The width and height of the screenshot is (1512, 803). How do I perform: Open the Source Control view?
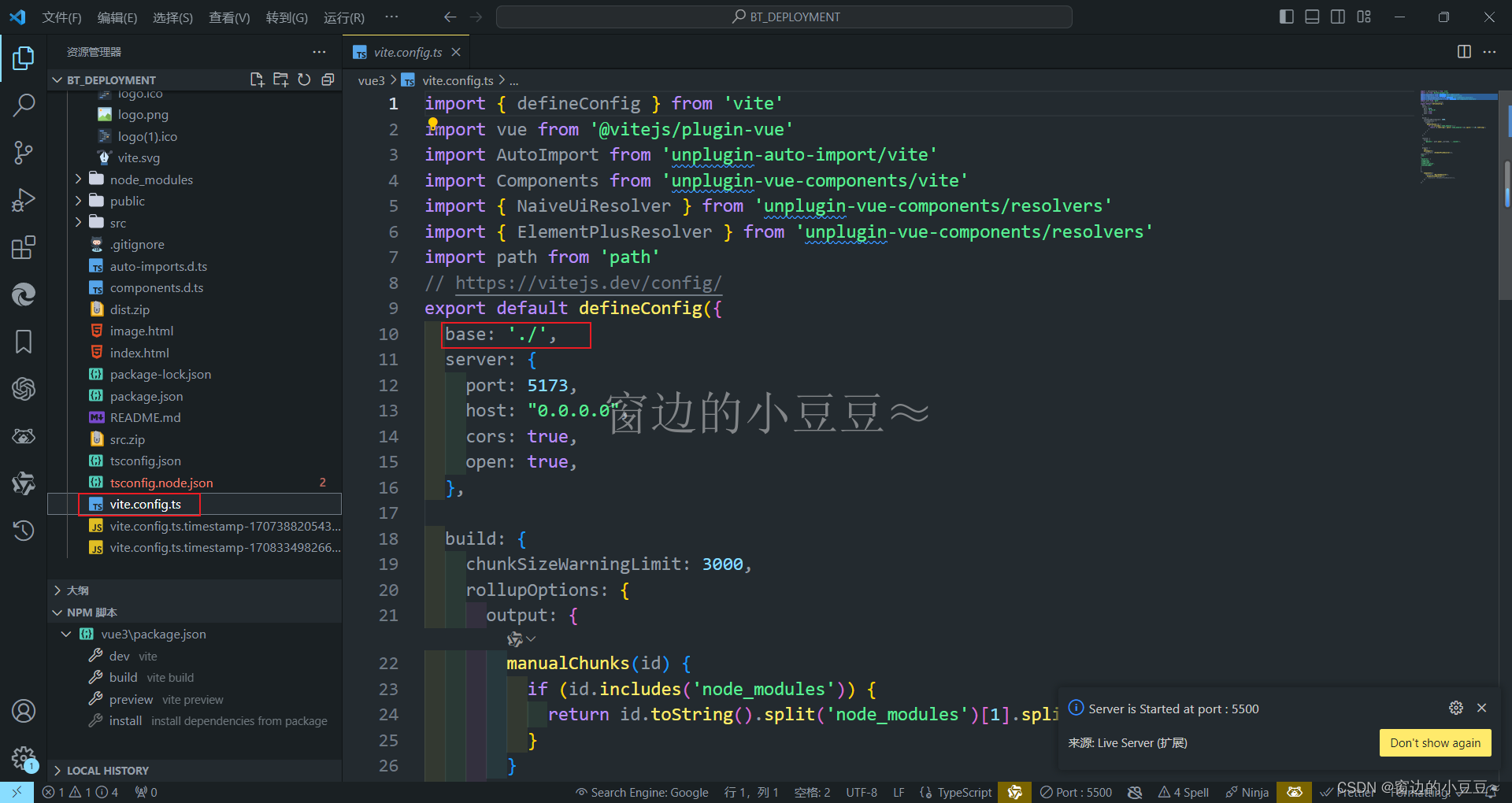(x=24, y=153)
